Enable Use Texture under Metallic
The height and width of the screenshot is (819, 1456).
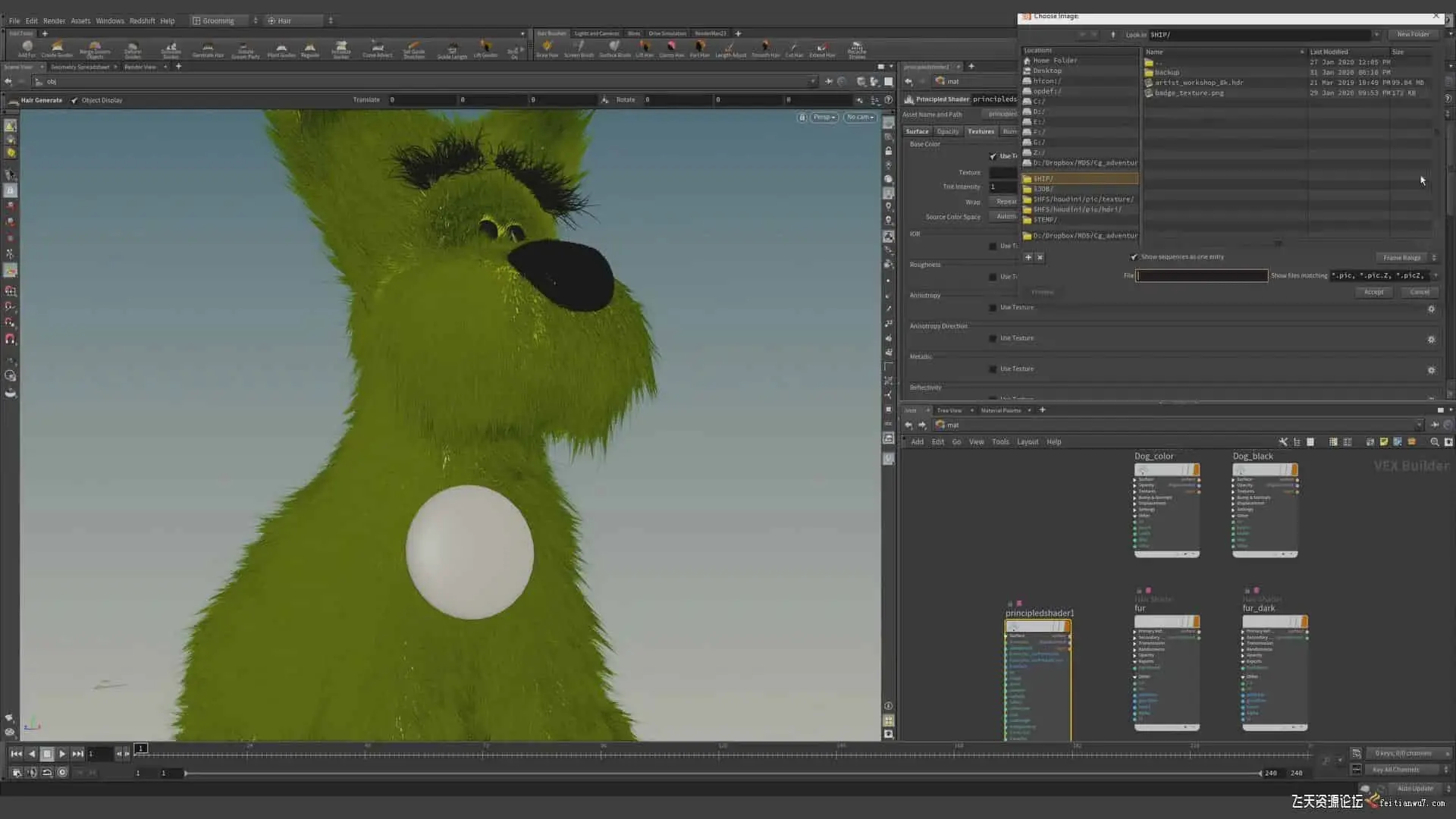click(993, 369)
